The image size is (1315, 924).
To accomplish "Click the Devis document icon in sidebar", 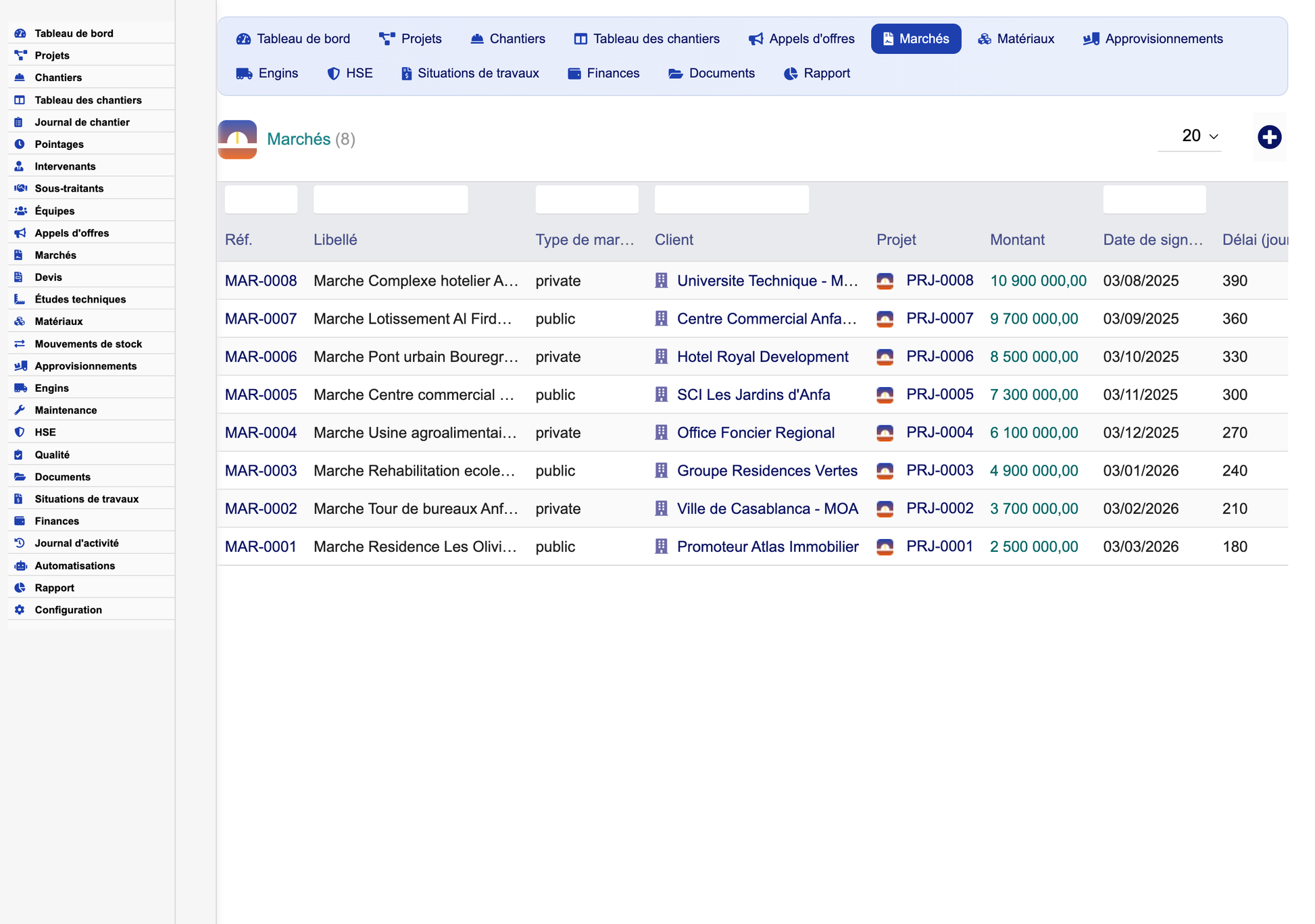I will [x=20, y=277].
